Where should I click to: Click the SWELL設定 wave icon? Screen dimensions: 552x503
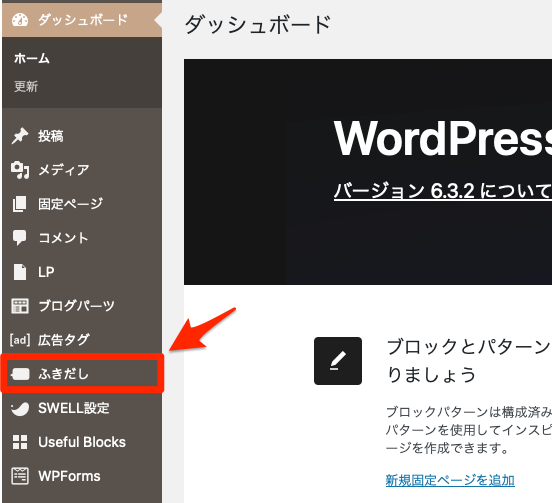[x=20, y=408]
